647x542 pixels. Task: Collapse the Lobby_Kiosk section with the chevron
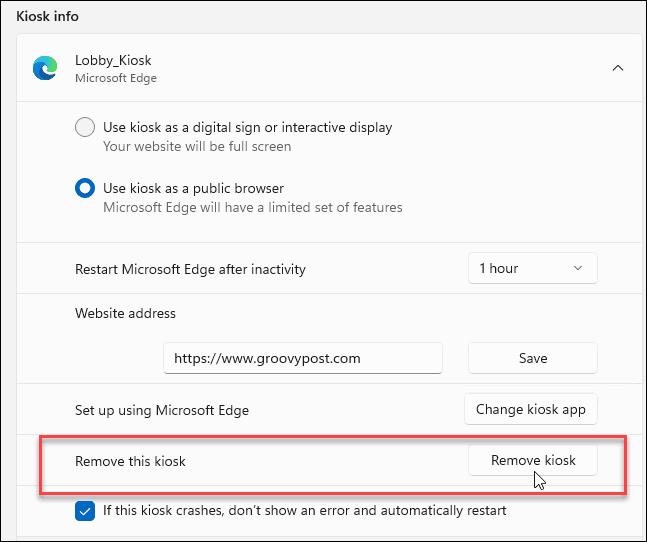(618, 68)
